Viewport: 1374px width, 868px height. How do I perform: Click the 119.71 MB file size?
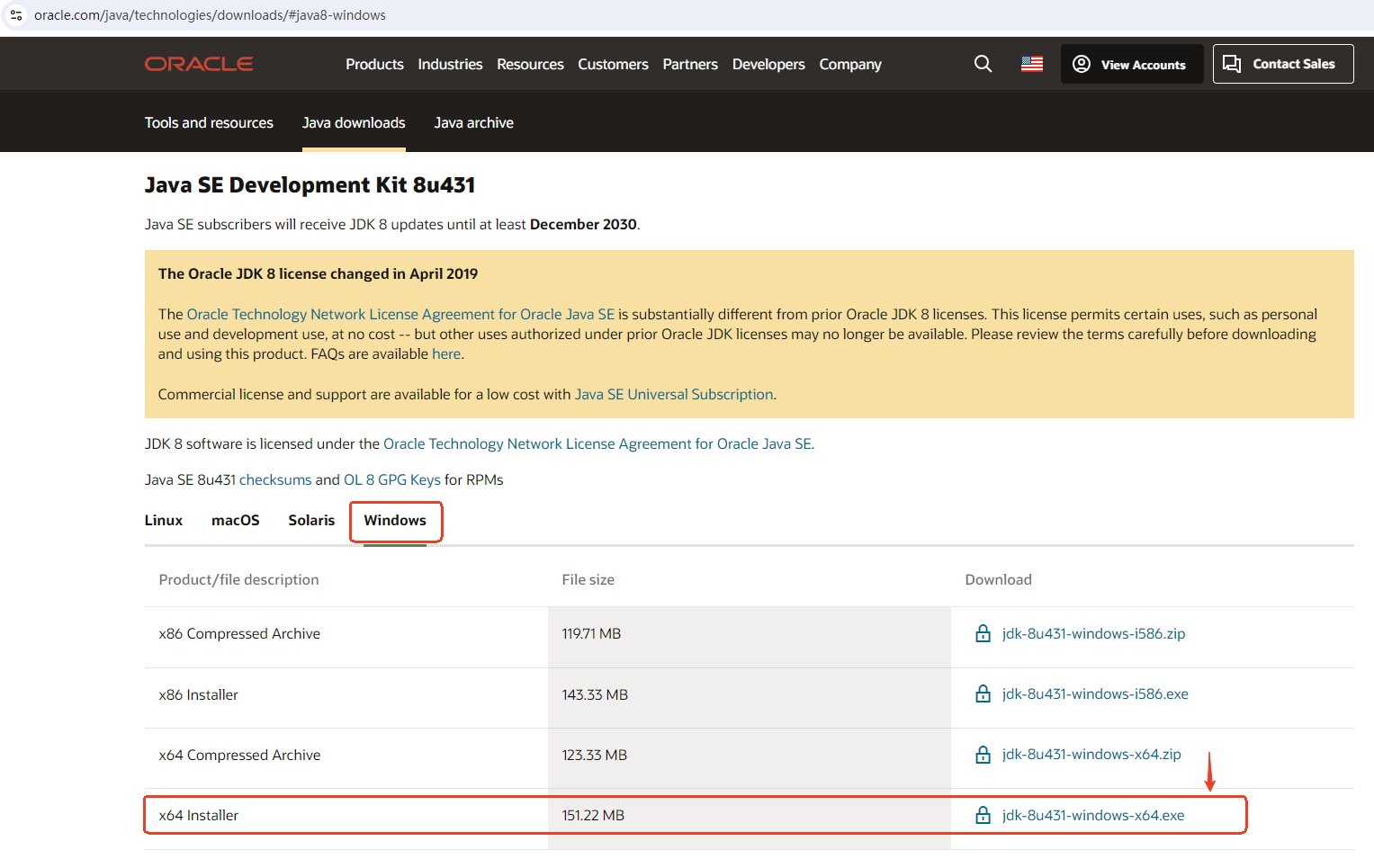(591, 633)
